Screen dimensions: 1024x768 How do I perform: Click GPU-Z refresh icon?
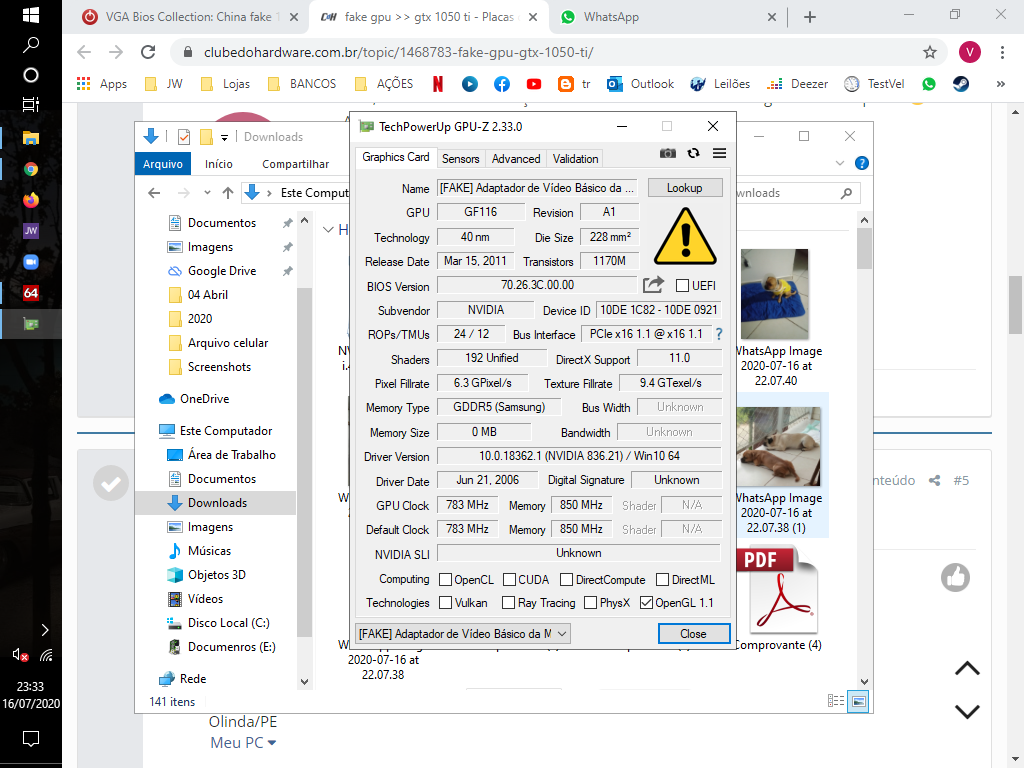(694, 153)
